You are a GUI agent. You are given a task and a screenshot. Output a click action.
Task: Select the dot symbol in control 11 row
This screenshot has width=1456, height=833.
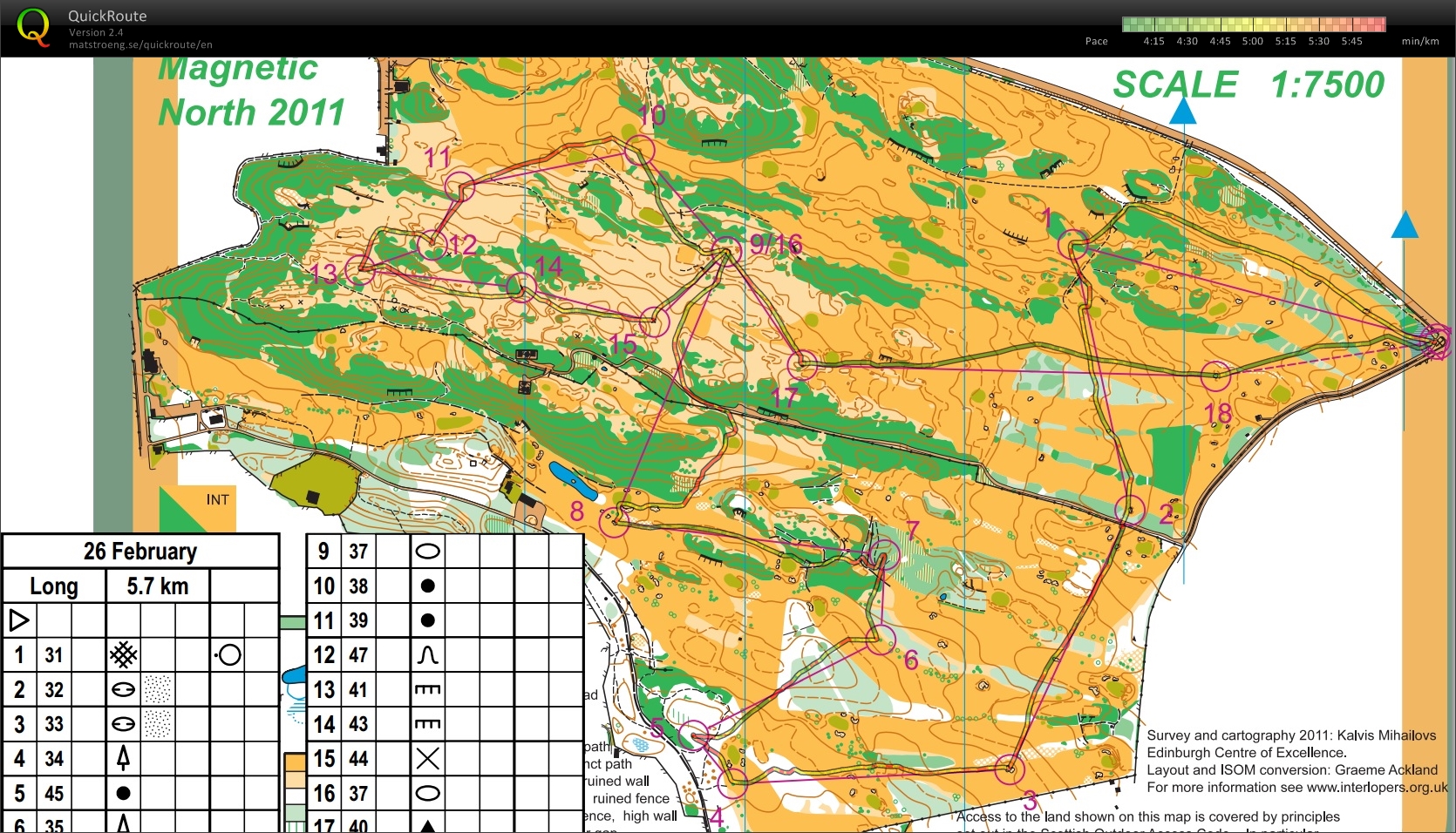(x=427, y=620)
